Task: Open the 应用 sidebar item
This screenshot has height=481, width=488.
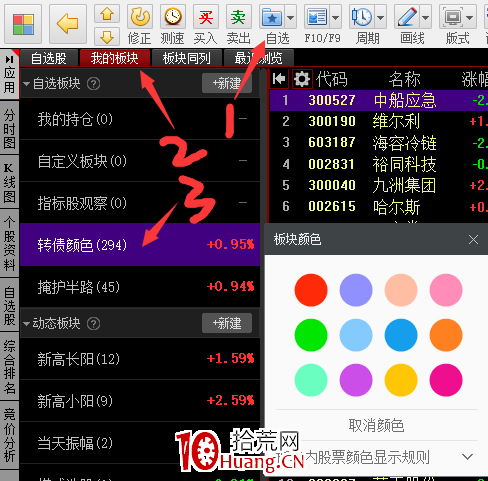Action: pyautogui.click(x=9, y=74)
